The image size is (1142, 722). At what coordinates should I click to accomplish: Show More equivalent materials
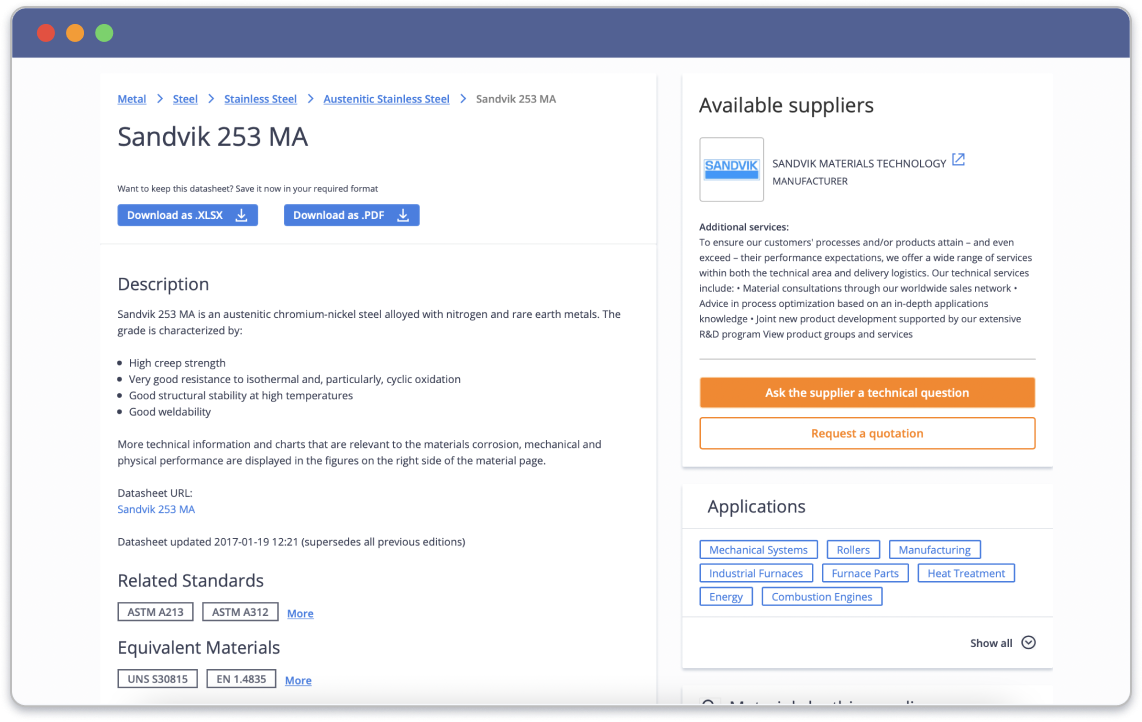pos(298,681)
